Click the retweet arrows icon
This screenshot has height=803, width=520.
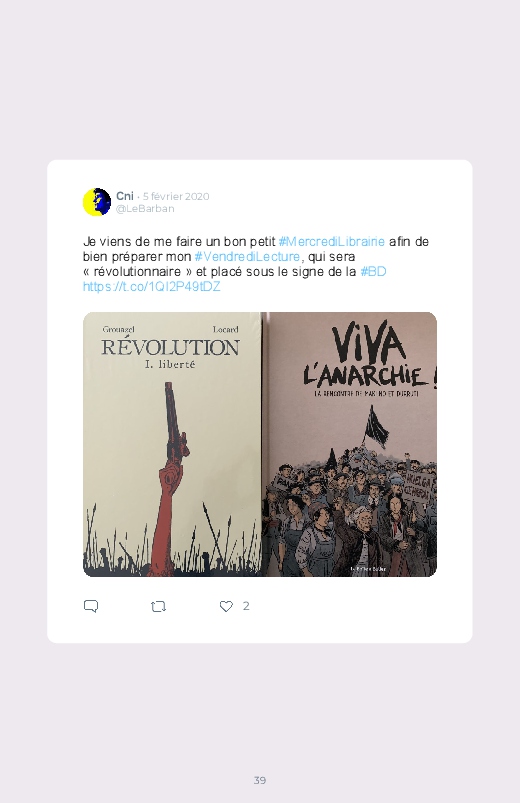[x=158, y=607]
